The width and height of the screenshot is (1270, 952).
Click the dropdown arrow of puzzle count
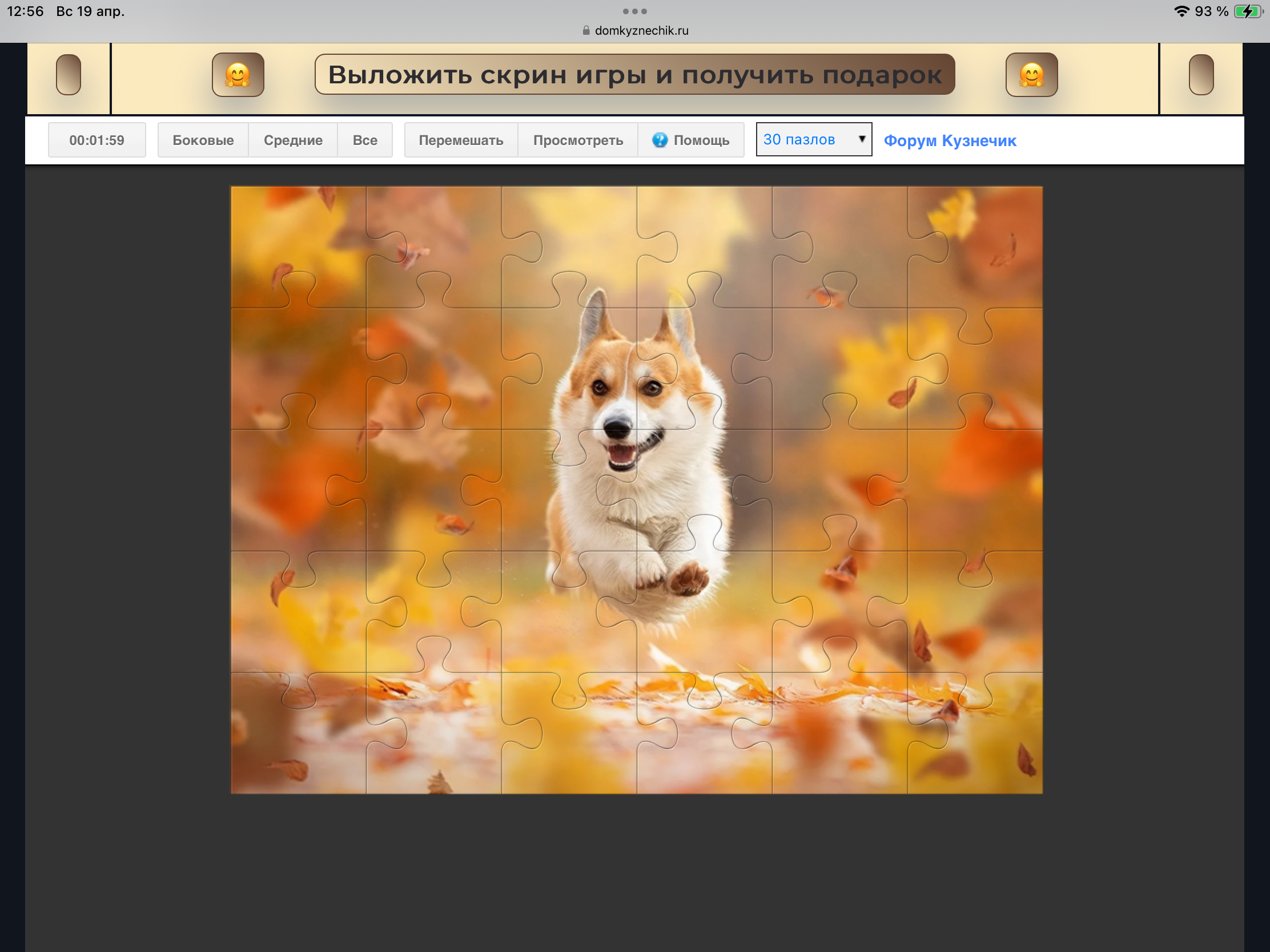861,139
